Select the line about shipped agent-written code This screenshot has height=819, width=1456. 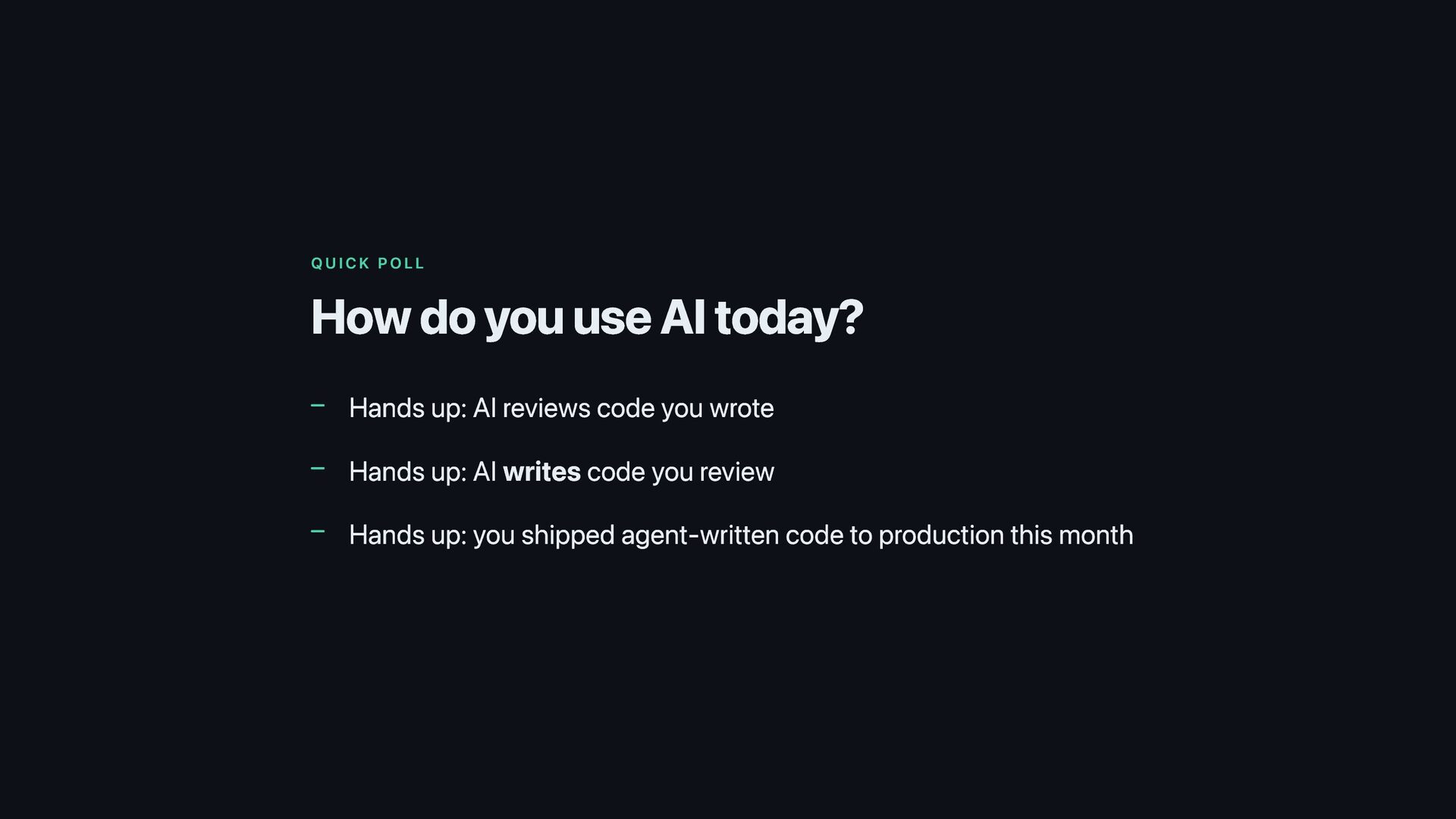[x=741, y=535]
